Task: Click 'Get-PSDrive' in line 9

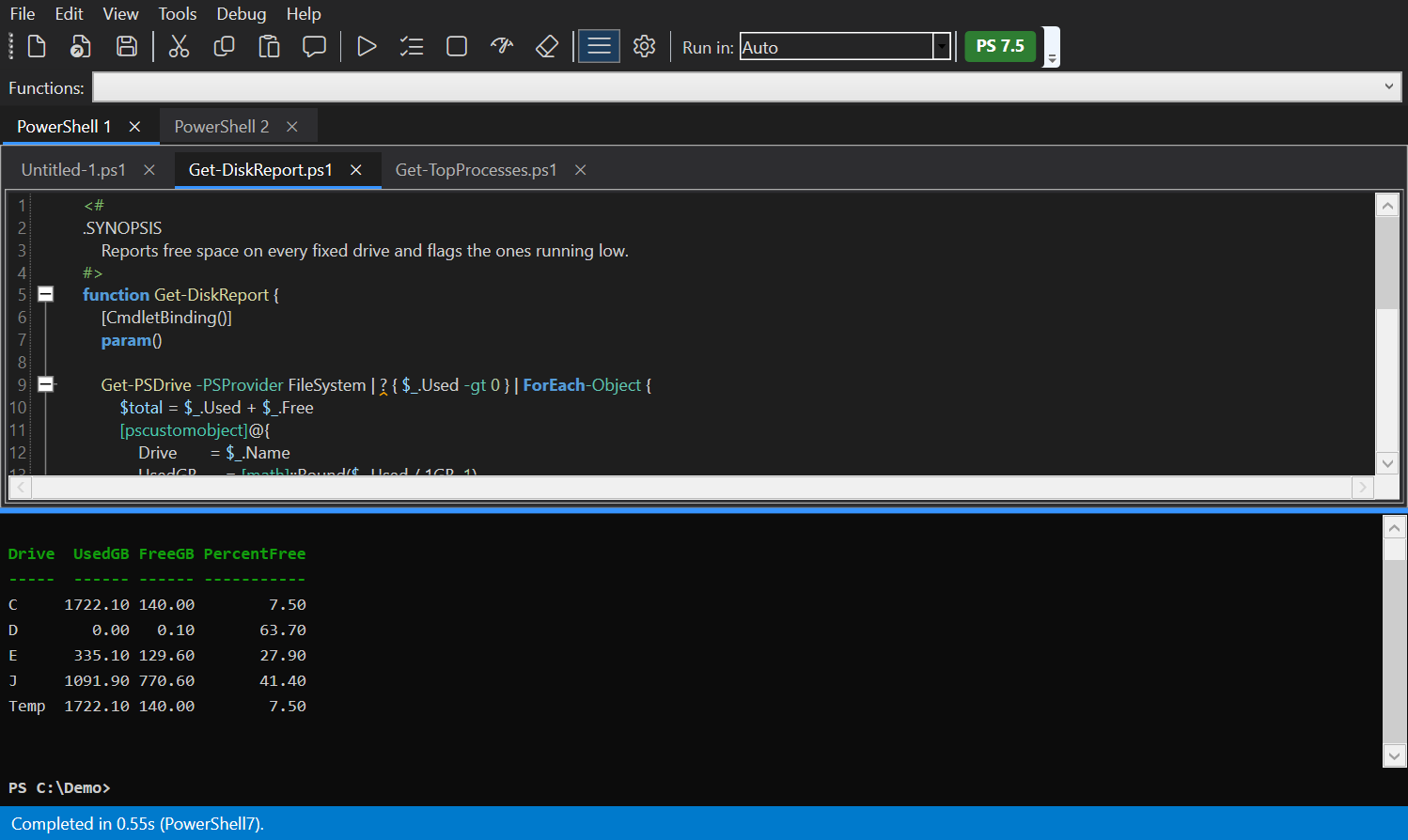Action: pos(146,385)
